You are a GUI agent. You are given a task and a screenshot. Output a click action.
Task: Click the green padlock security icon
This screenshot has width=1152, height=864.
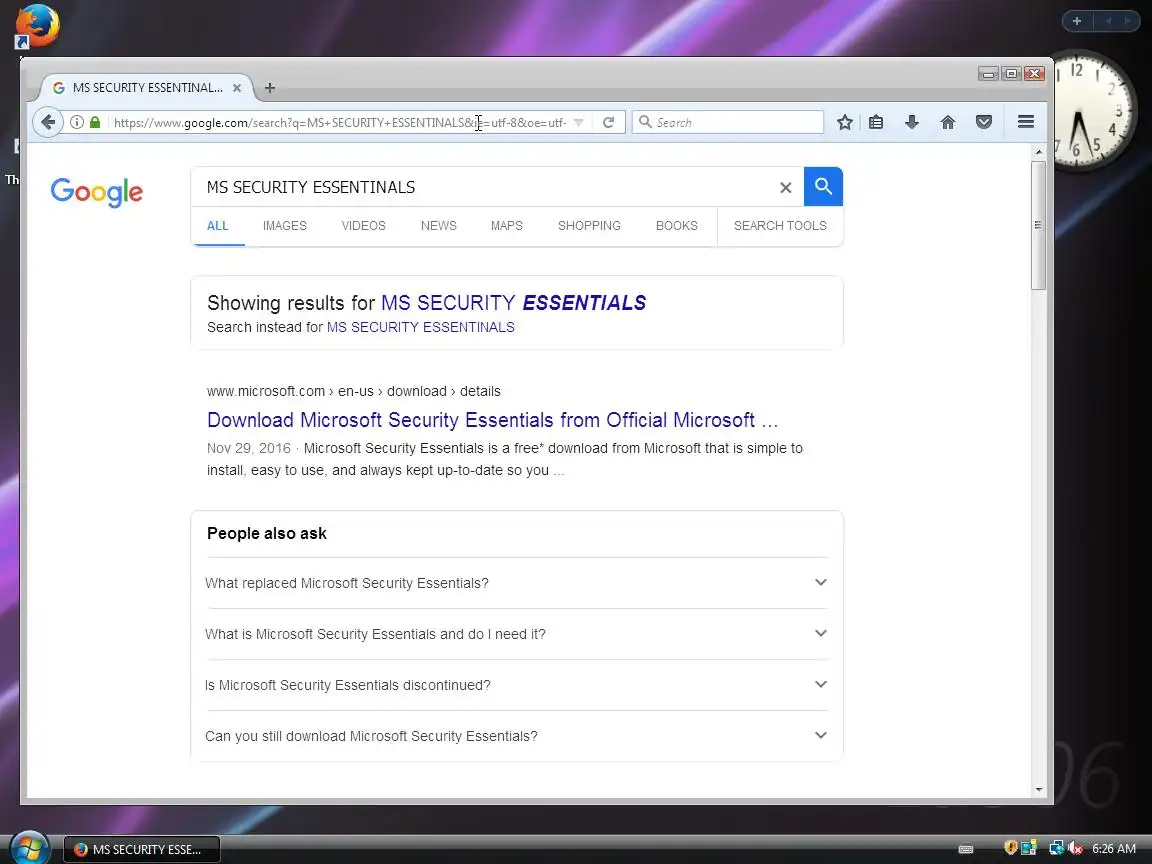click(x=95, y=122)
